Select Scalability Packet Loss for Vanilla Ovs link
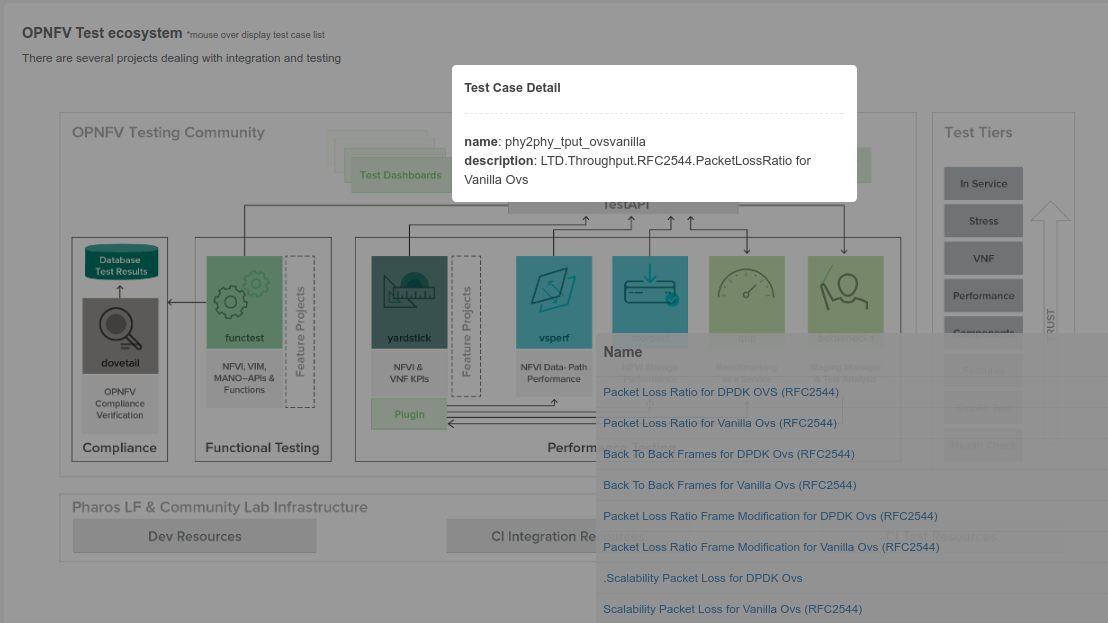The width and height of the screenshot is (1108, 623). (x=732, y=609)
